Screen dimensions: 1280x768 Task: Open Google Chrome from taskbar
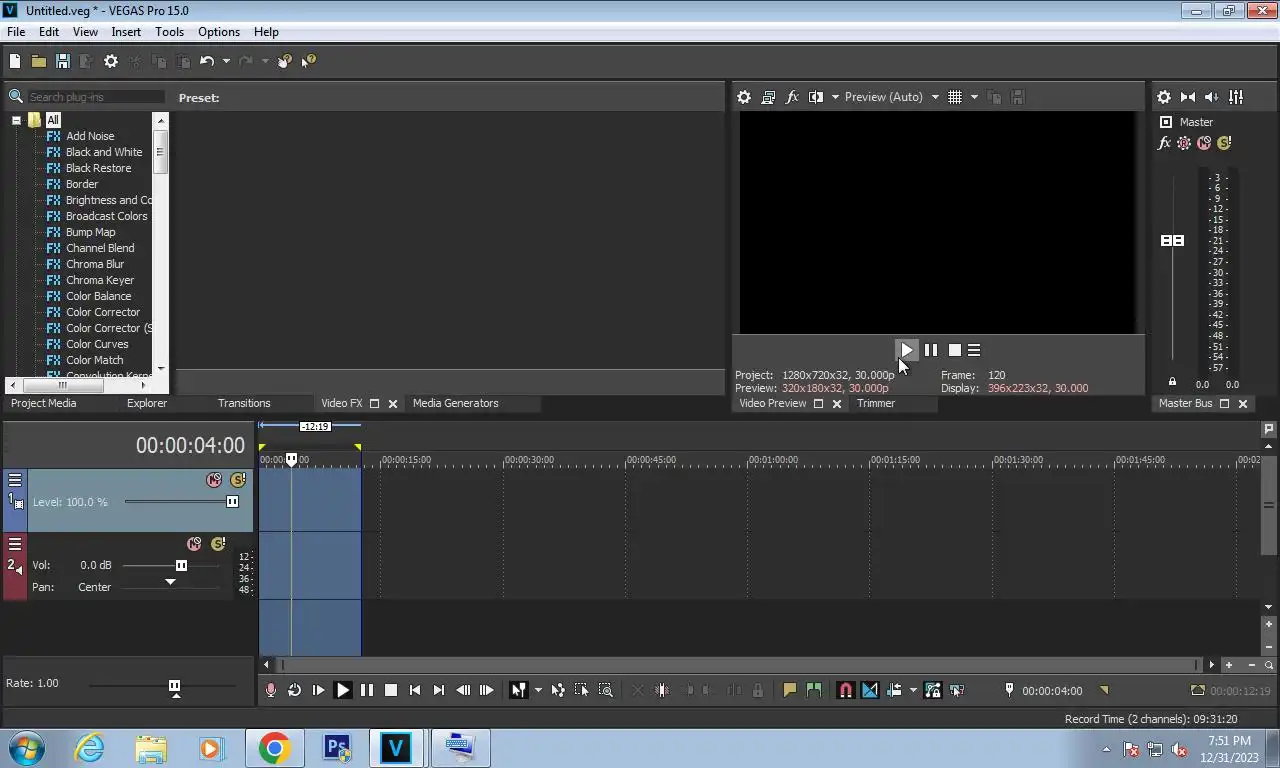click(x=274, y=748)
